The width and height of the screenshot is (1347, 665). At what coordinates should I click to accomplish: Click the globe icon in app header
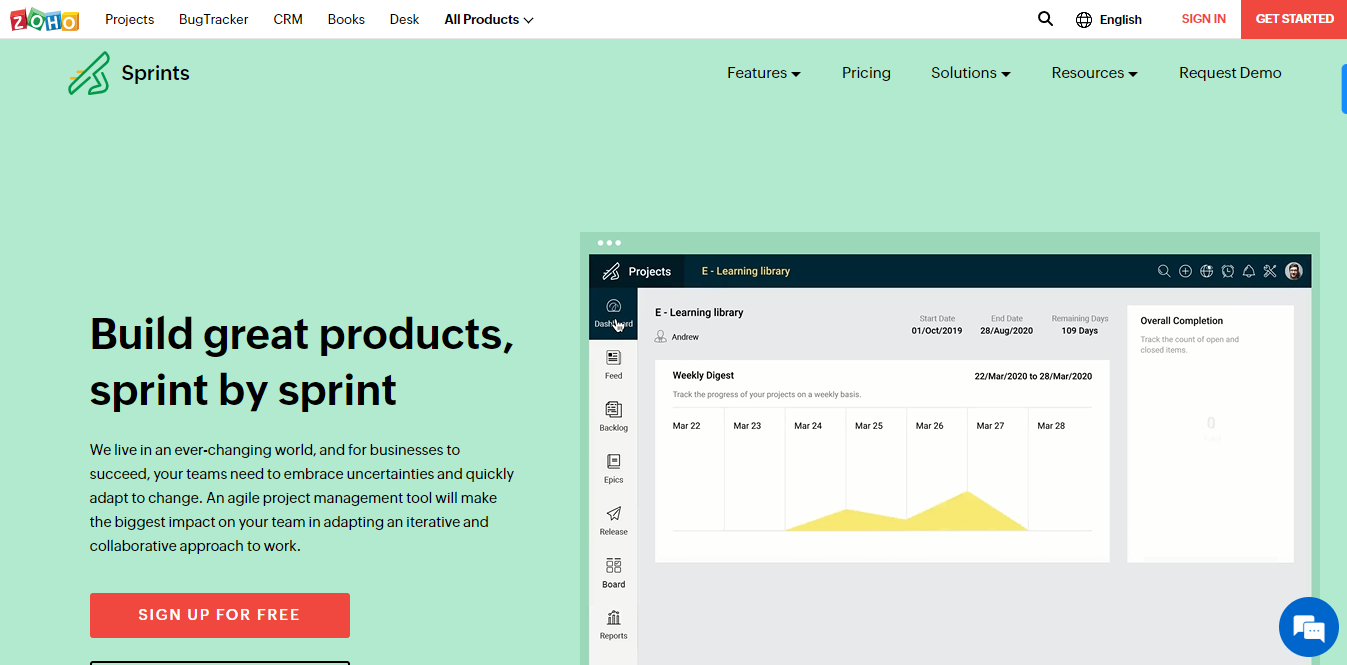click(1207, 271)
